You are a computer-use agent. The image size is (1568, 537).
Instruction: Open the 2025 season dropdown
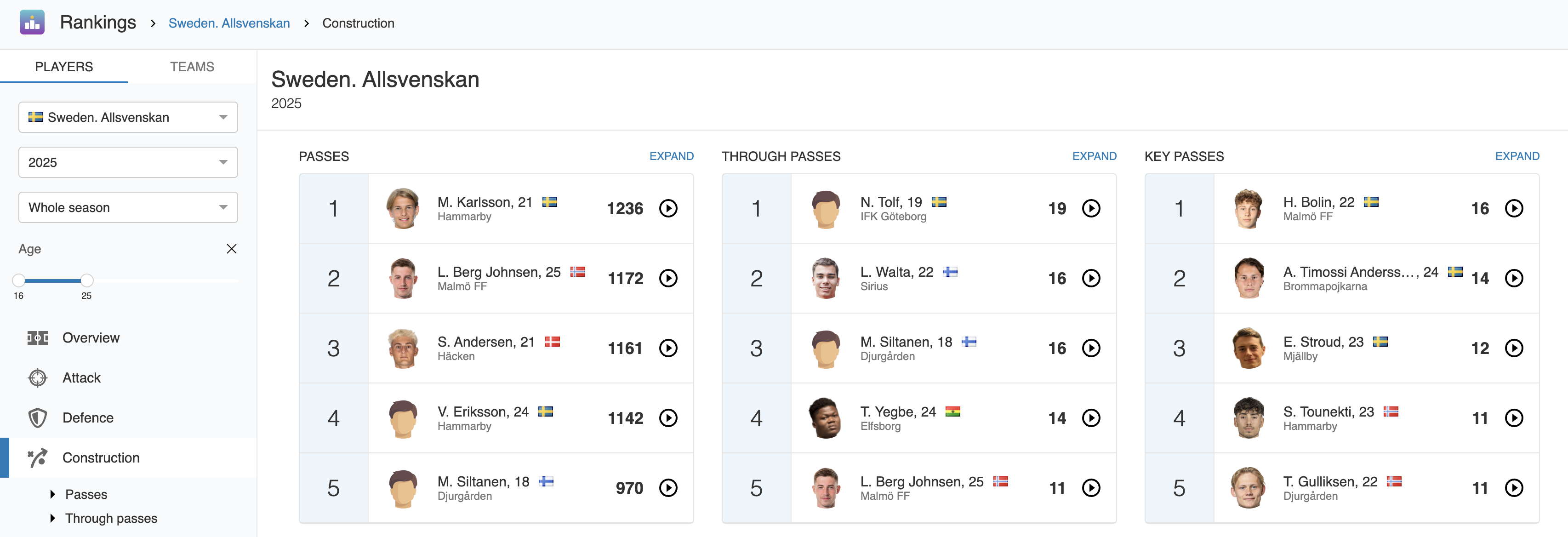click(x=128, y=163)
